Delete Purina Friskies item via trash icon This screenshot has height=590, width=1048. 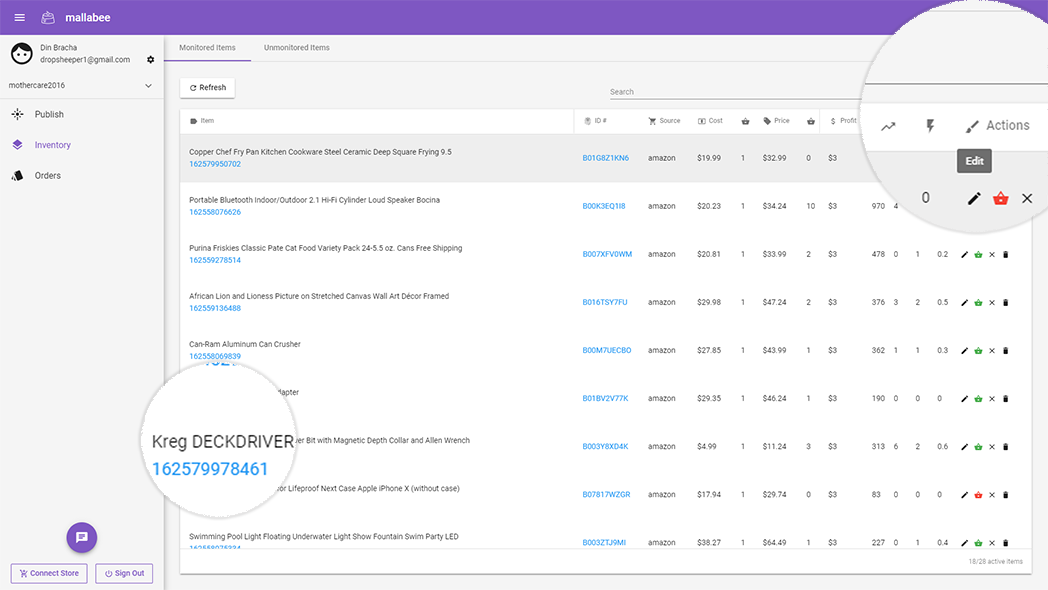(x=1005, y=255)
